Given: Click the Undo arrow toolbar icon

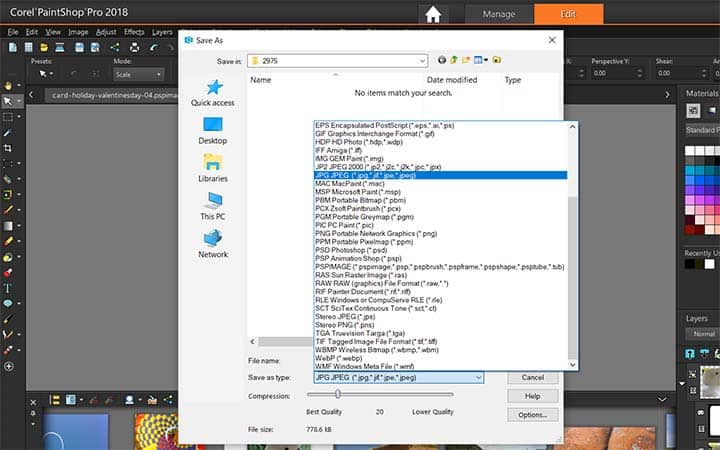Looking at the screenshot, I should 154,47.
